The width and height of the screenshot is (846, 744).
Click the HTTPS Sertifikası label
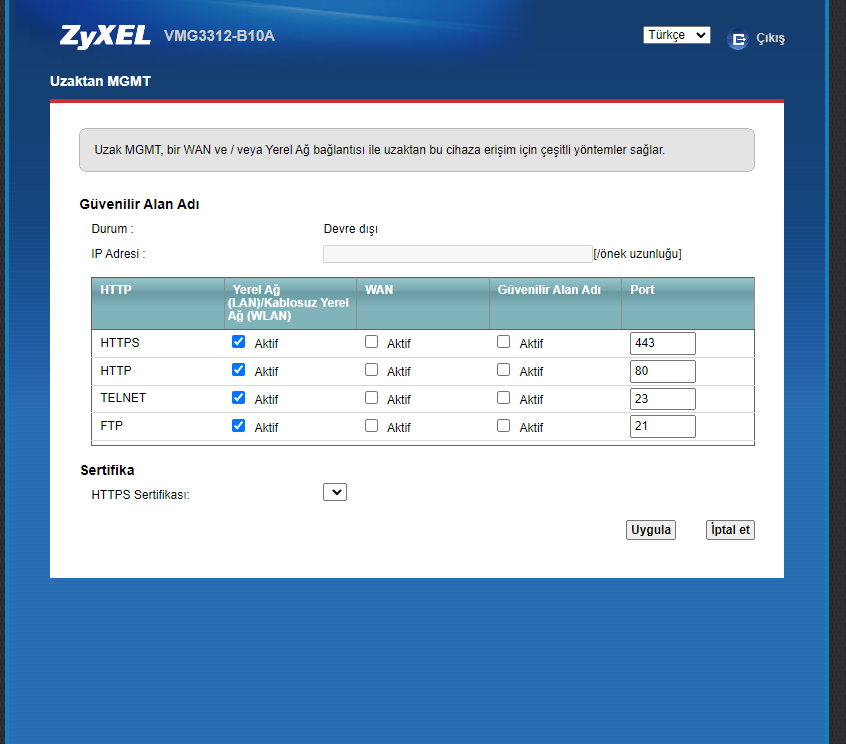coord(140,495)
